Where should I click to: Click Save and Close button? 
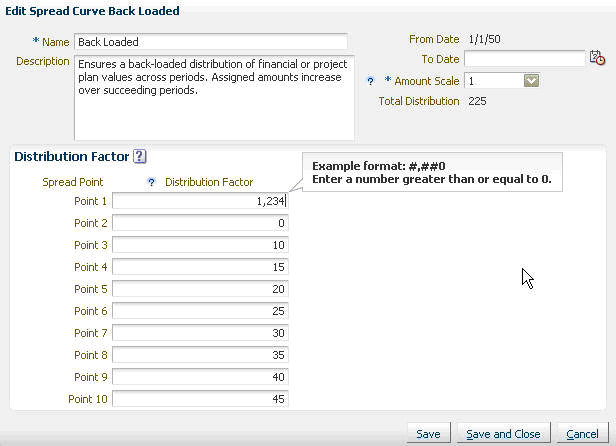tap(503, 434)
